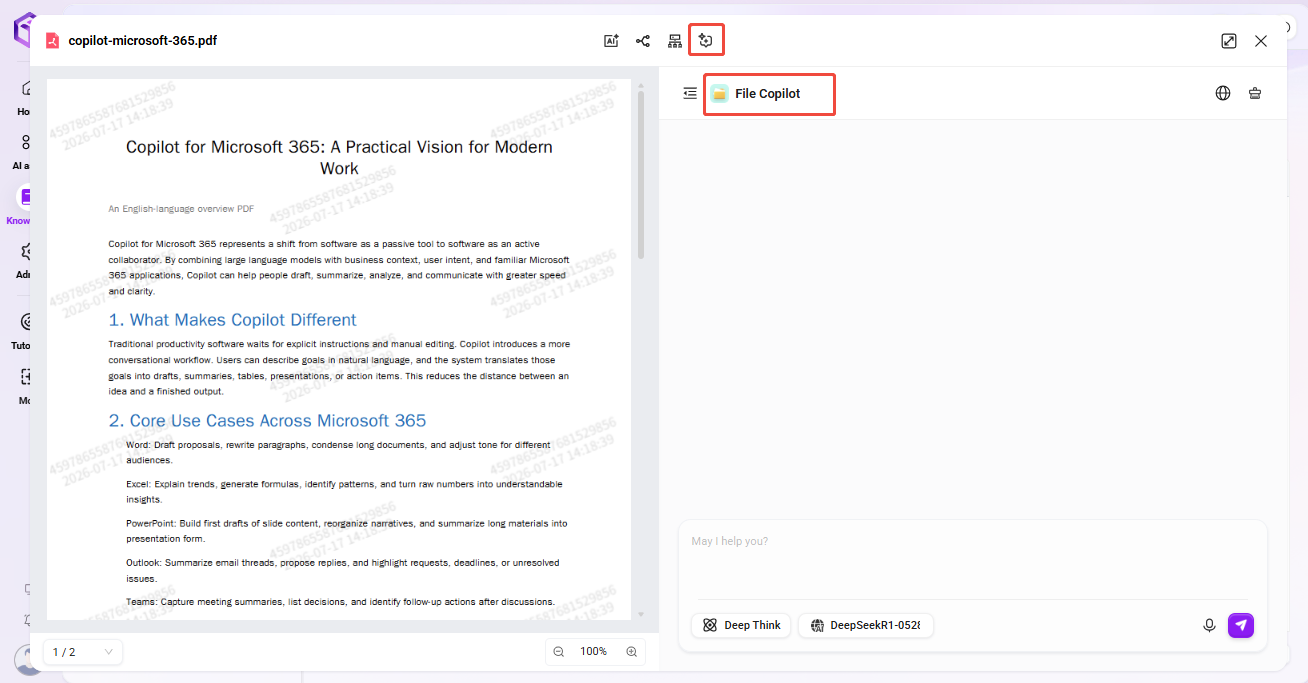Toggle the Deep Think option
This screenshot has width=1308, height=683.
click(x=741, y=625)
